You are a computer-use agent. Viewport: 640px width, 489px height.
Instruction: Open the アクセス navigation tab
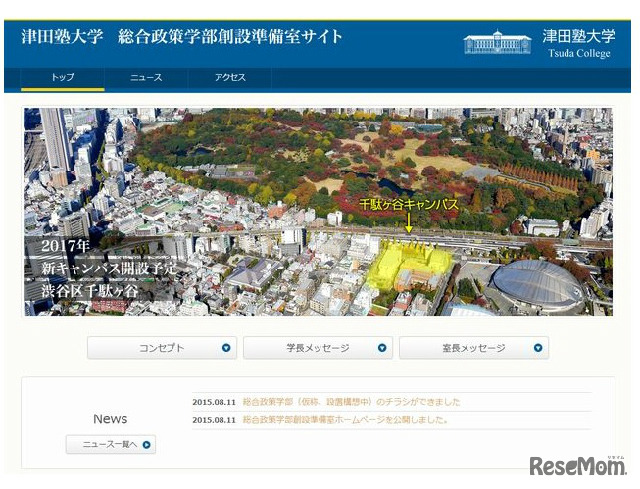(x=230, y=78)
